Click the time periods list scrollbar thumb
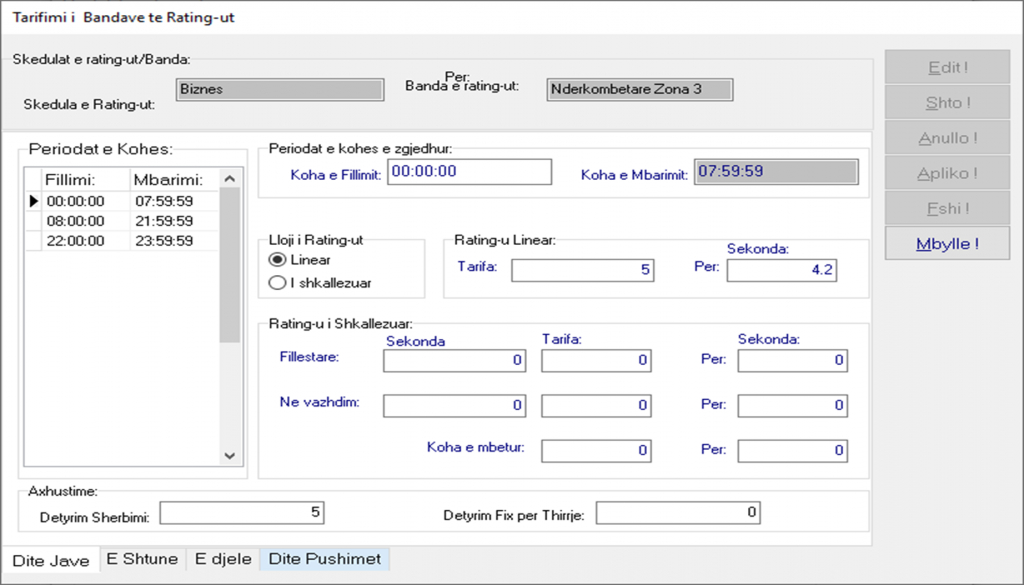1024x585 pixels. [229, 266]
